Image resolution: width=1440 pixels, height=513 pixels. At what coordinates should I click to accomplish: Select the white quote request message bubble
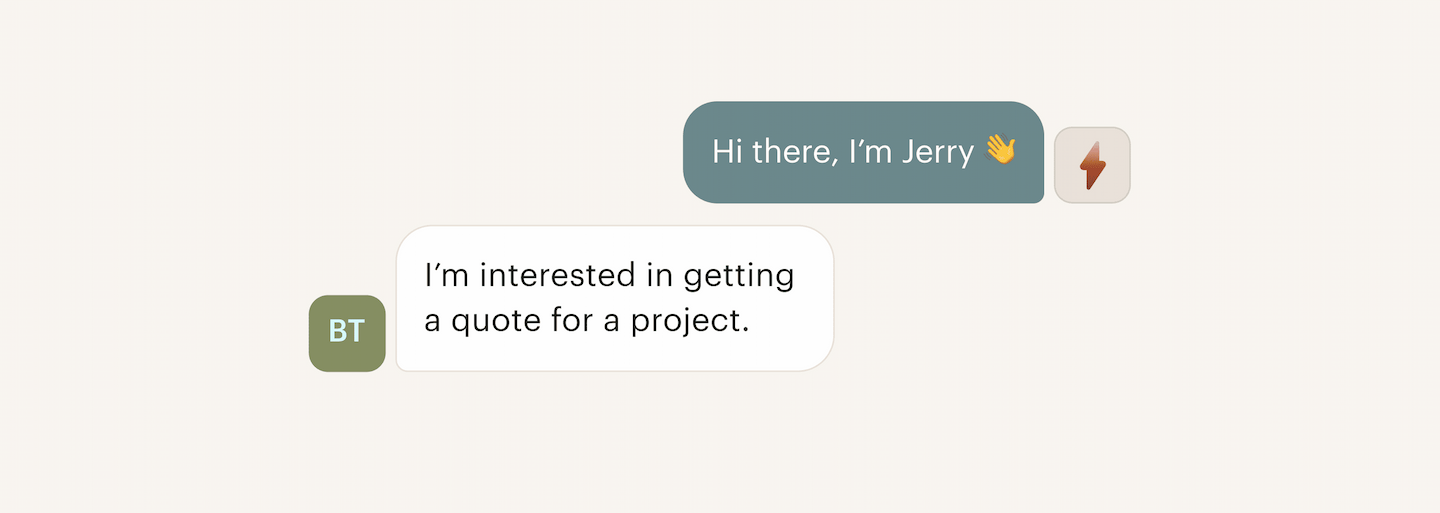point(615,298)
